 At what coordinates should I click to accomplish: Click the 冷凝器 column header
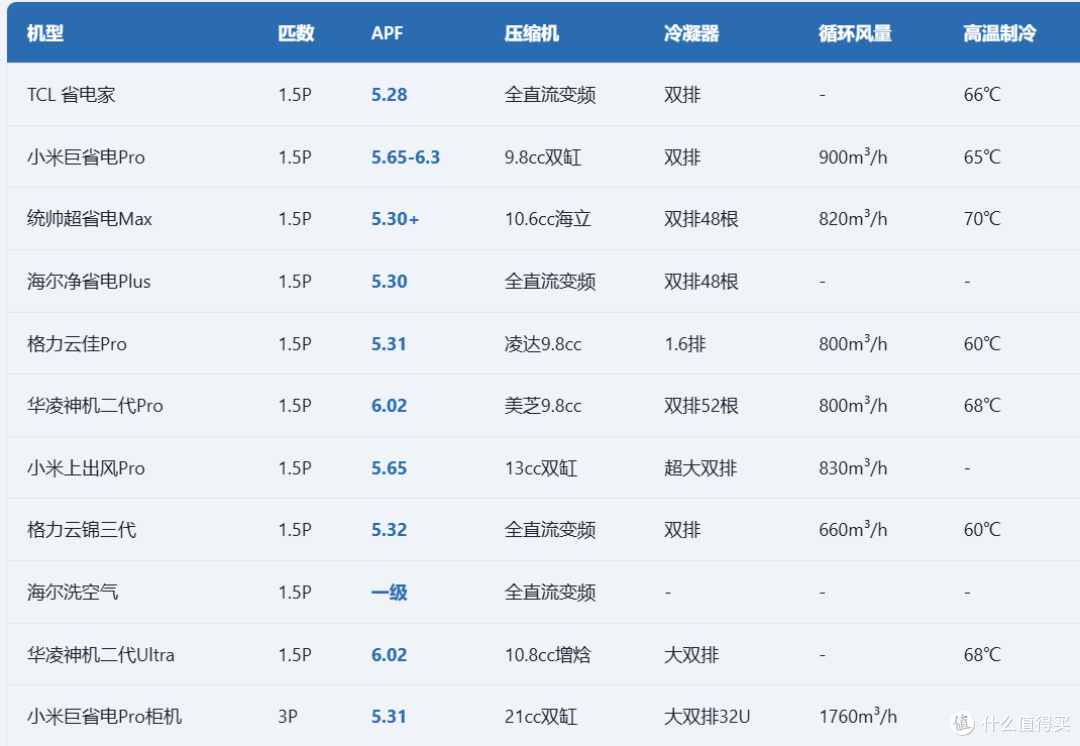point(692,33)
